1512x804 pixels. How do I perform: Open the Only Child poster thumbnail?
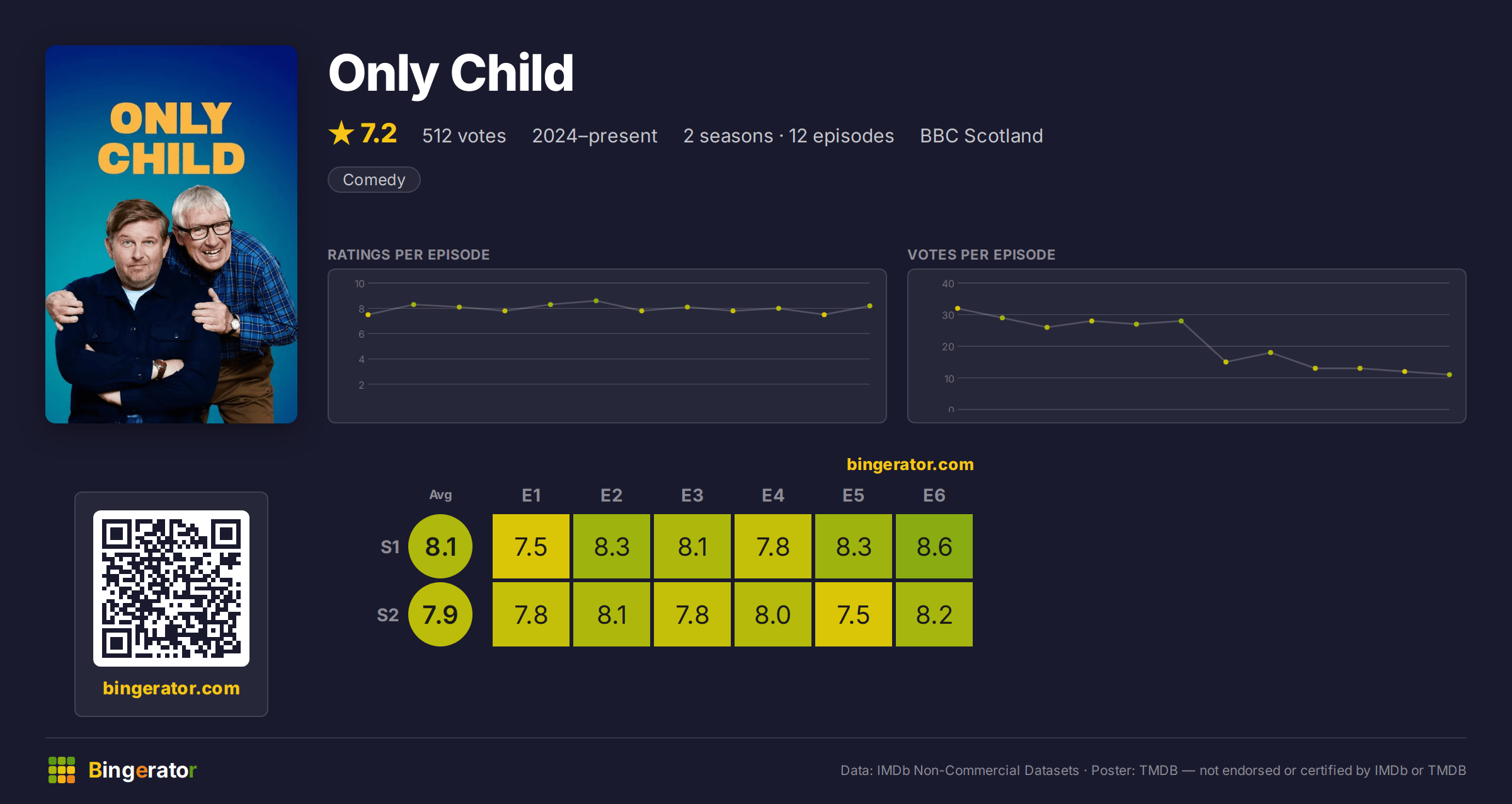[x=171, y=234]
